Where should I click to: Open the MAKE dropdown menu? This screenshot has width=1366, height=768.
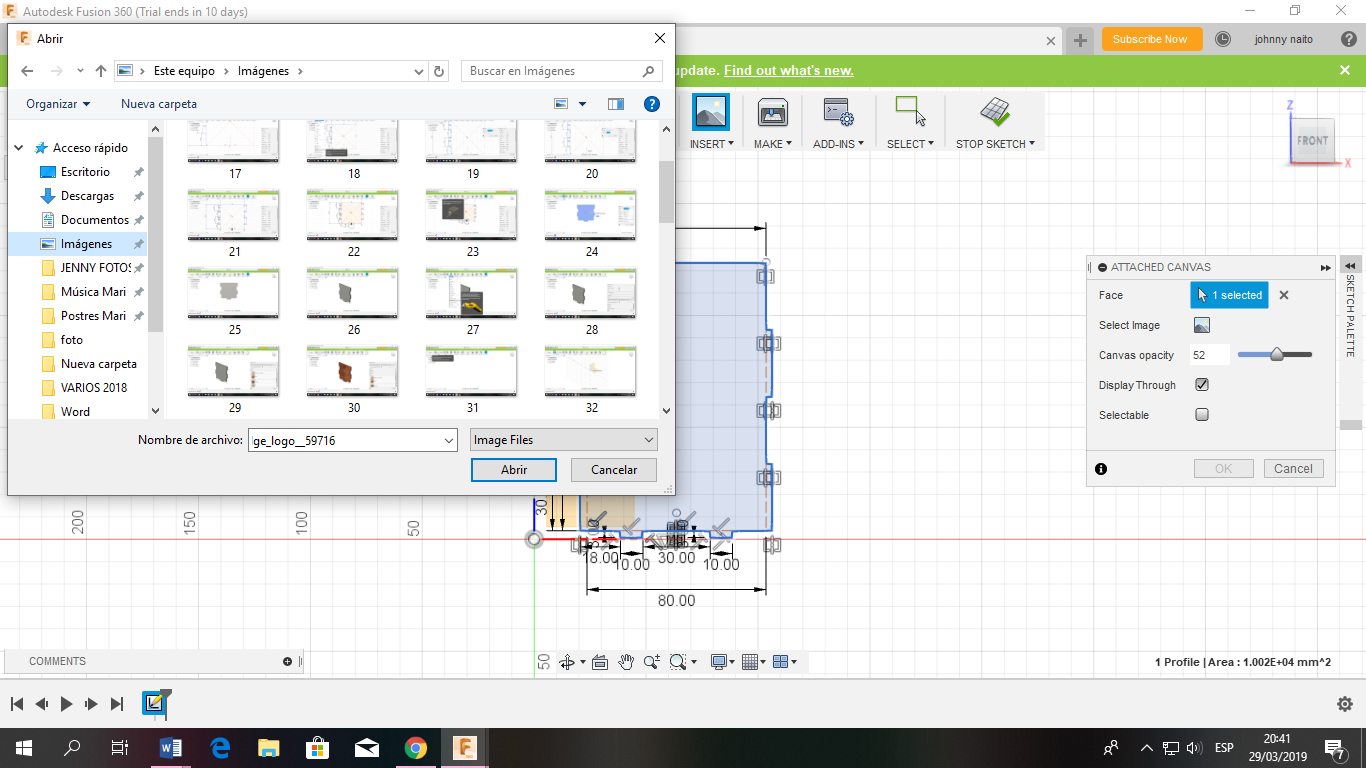point(773,144)
